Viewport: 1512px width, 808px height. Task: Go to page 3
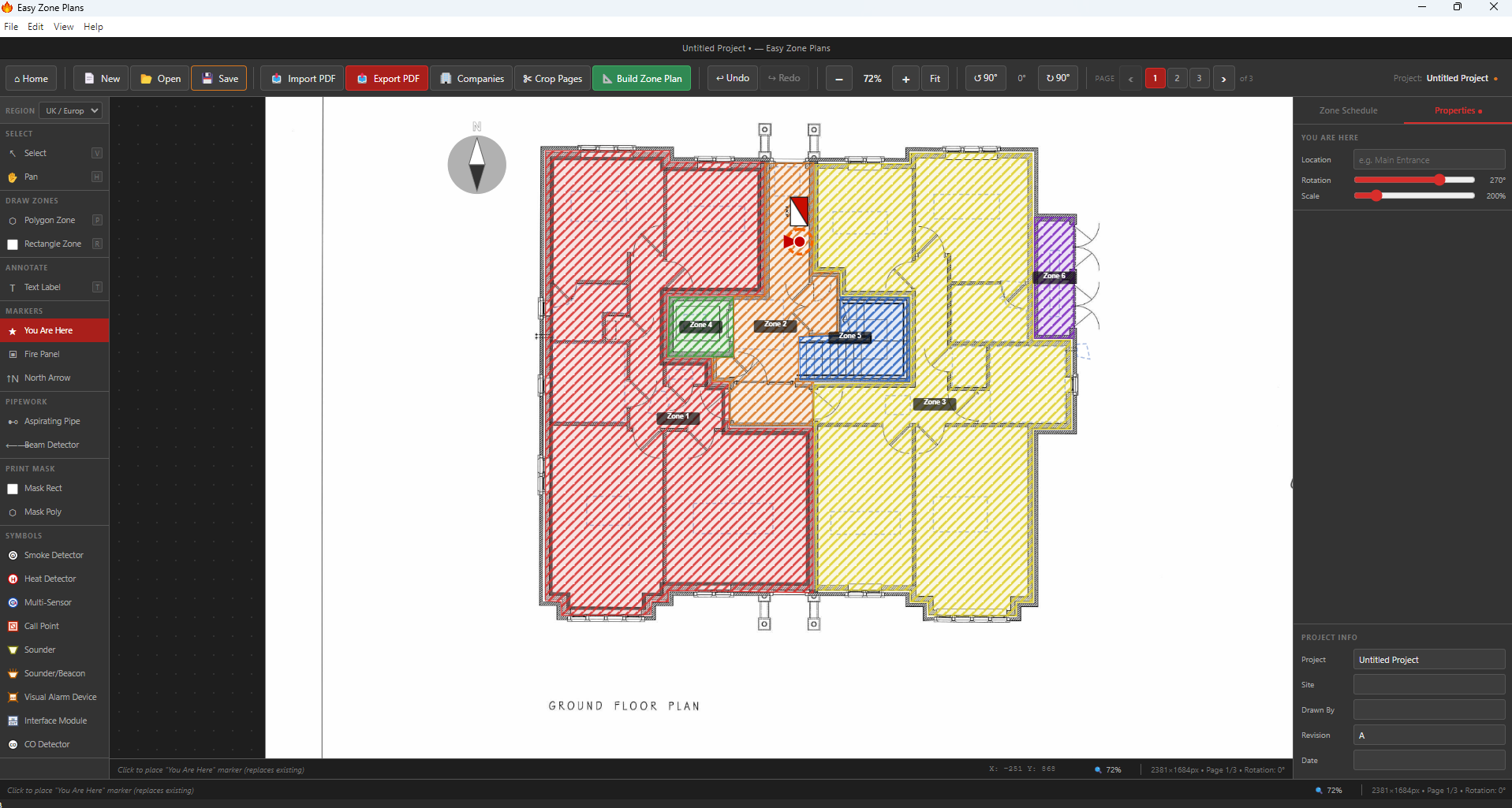pyautogui.click(x=1199, y=78)
